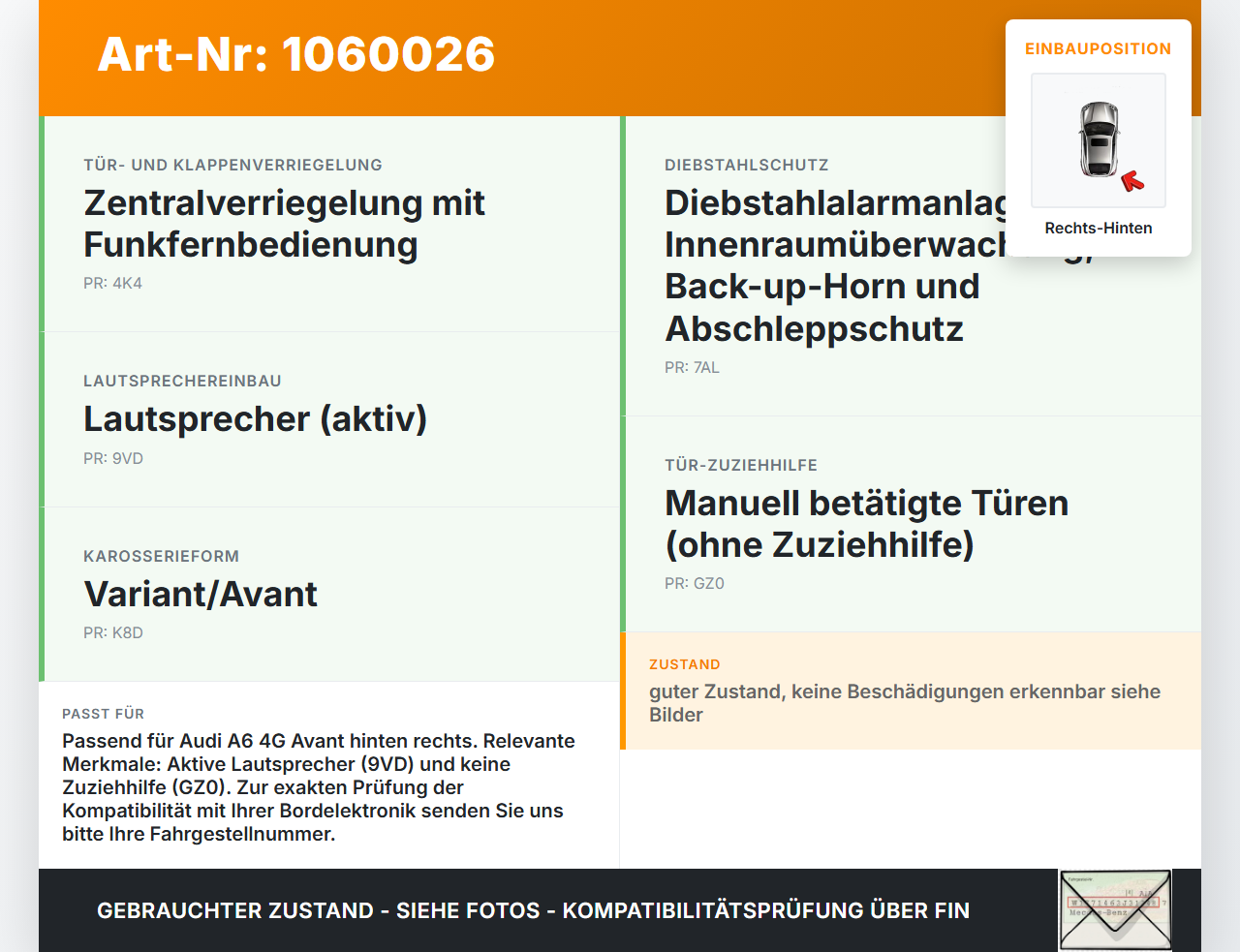
Task: Click the PR: K8D code
Action: pos(113,632)
